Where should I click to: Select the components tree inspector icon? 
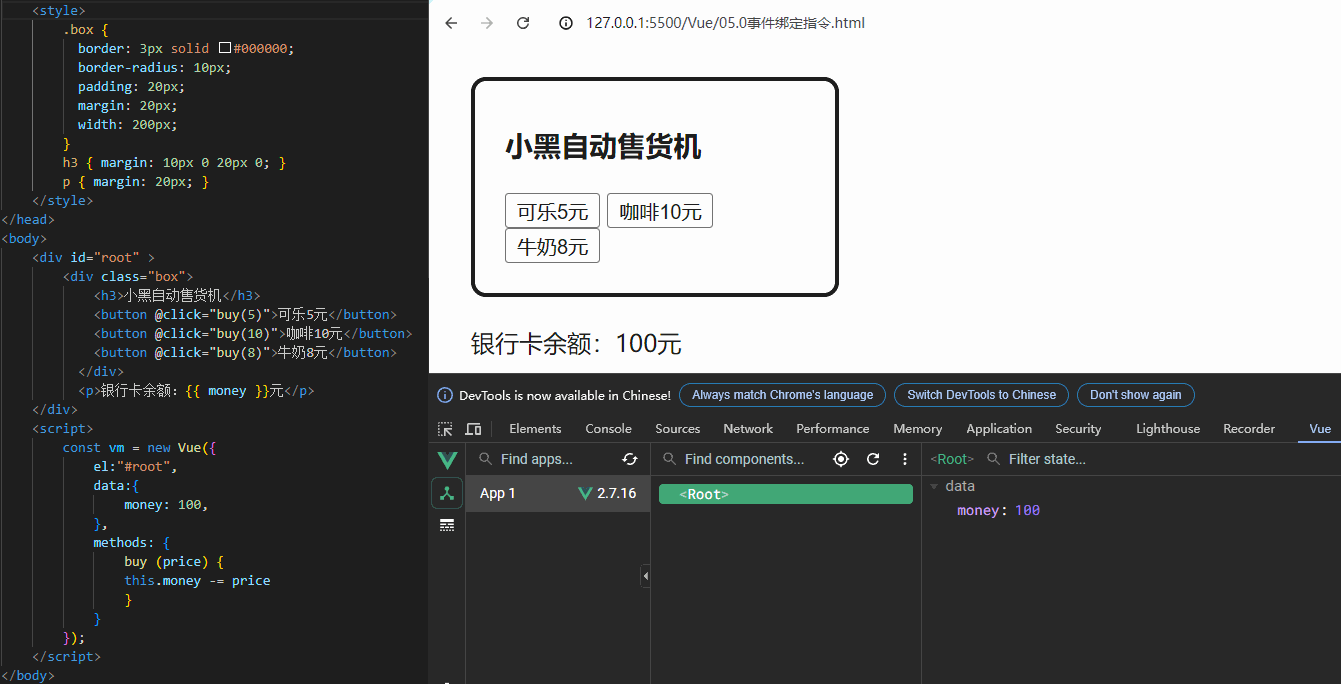[x=447, y=493]
